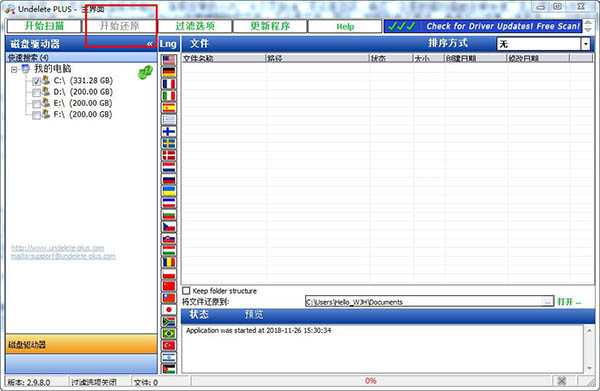The image size is (600, 391).
Task: Click the restore destination path field
Action: [x=424, y=301]
